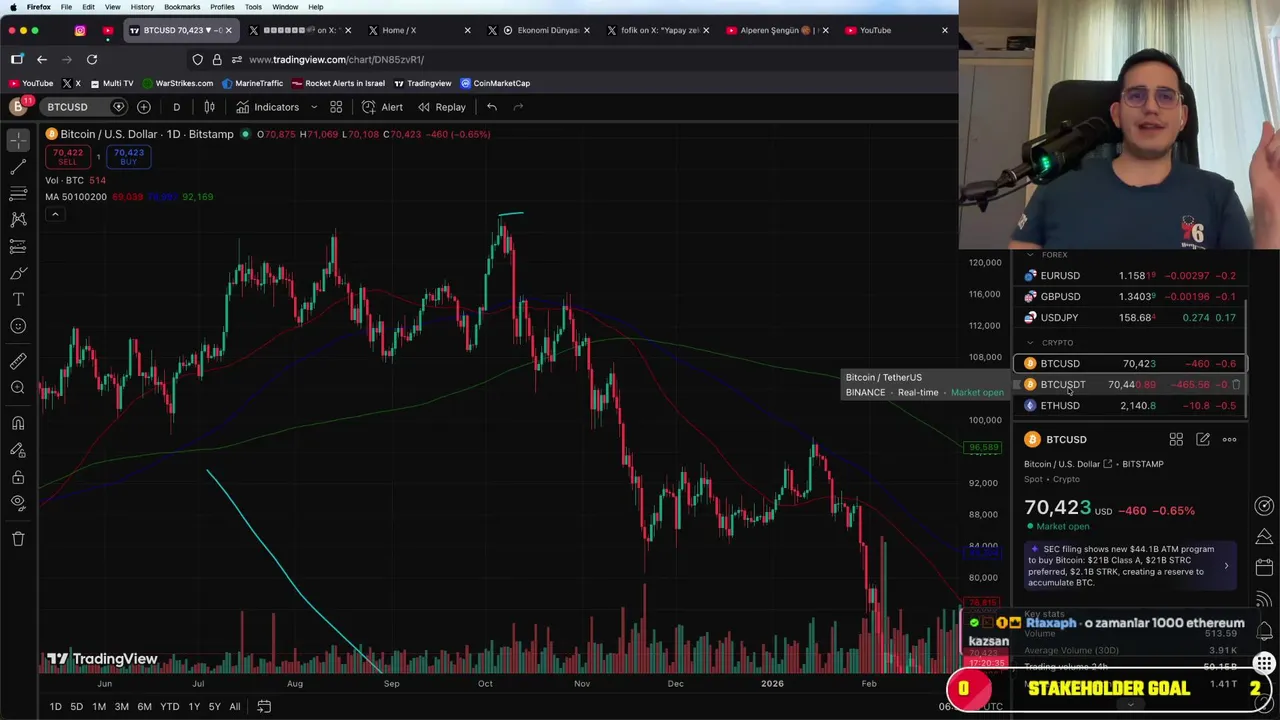Image resolution: width=1280 pixels, height=720 pixels.
Task: Click the trash remove objects icon
Action: pos(18,539)
